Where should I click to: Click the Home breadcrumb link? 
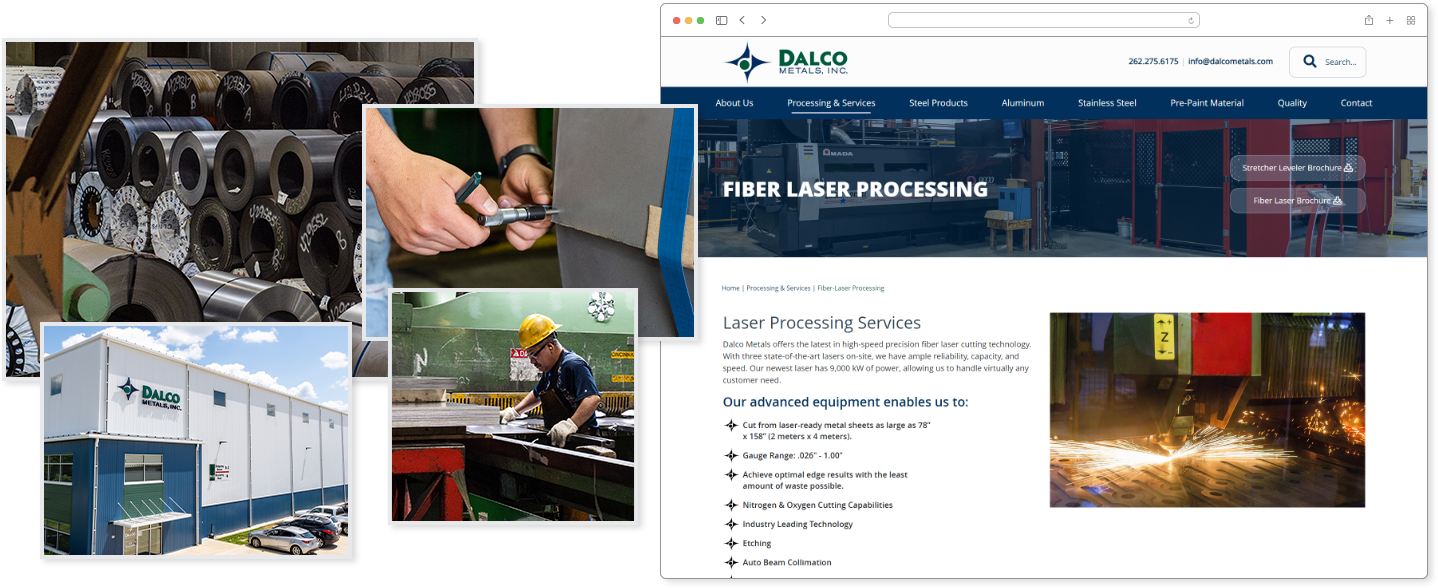coord(730,288)
